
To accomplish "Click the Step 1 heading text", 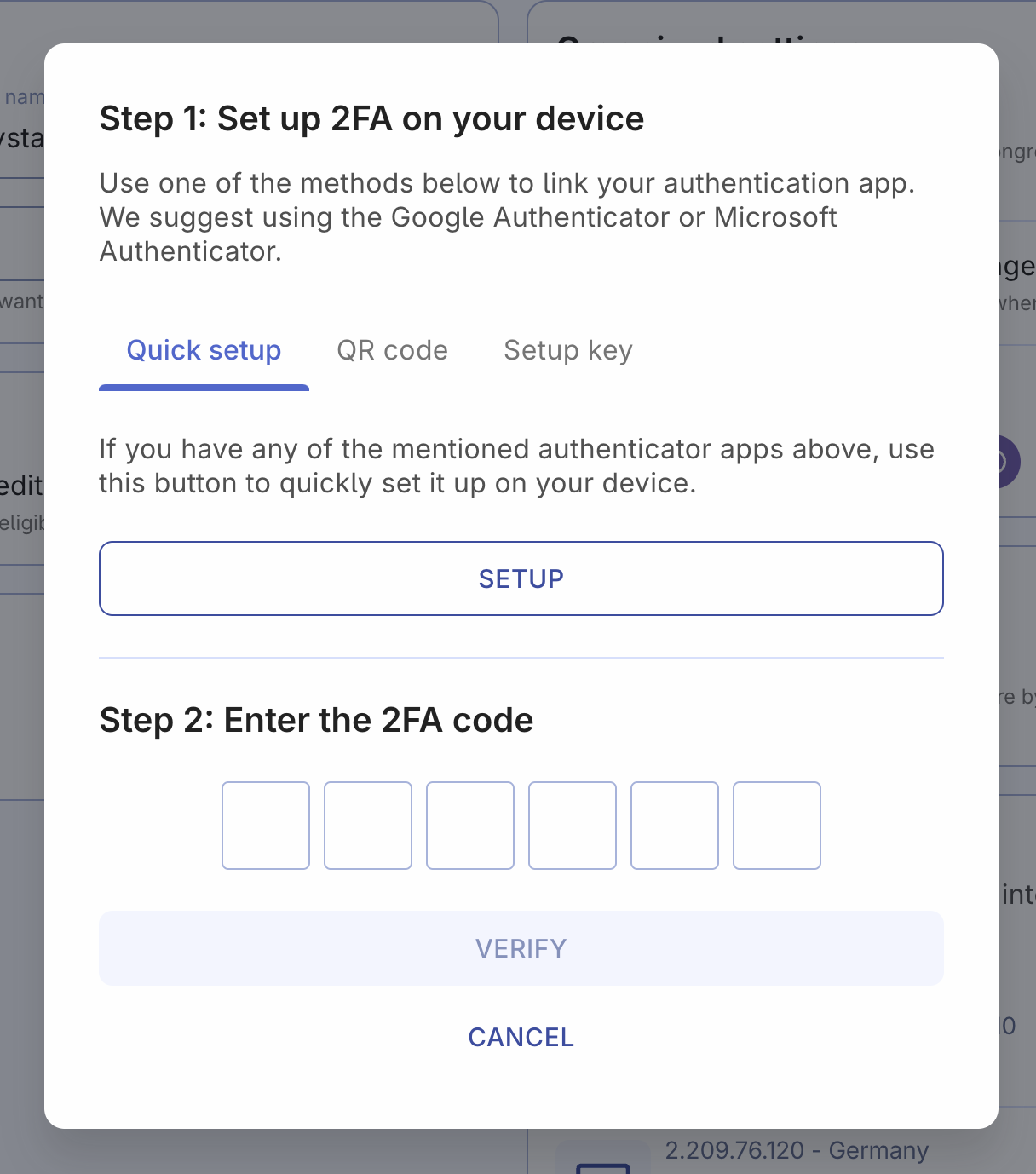I will [372, 118].
